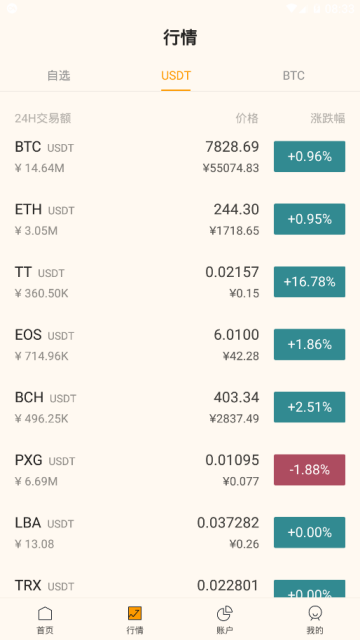Sort by 24H交易额 column header
Screen dimensions: 360x640
pos(43,118)
